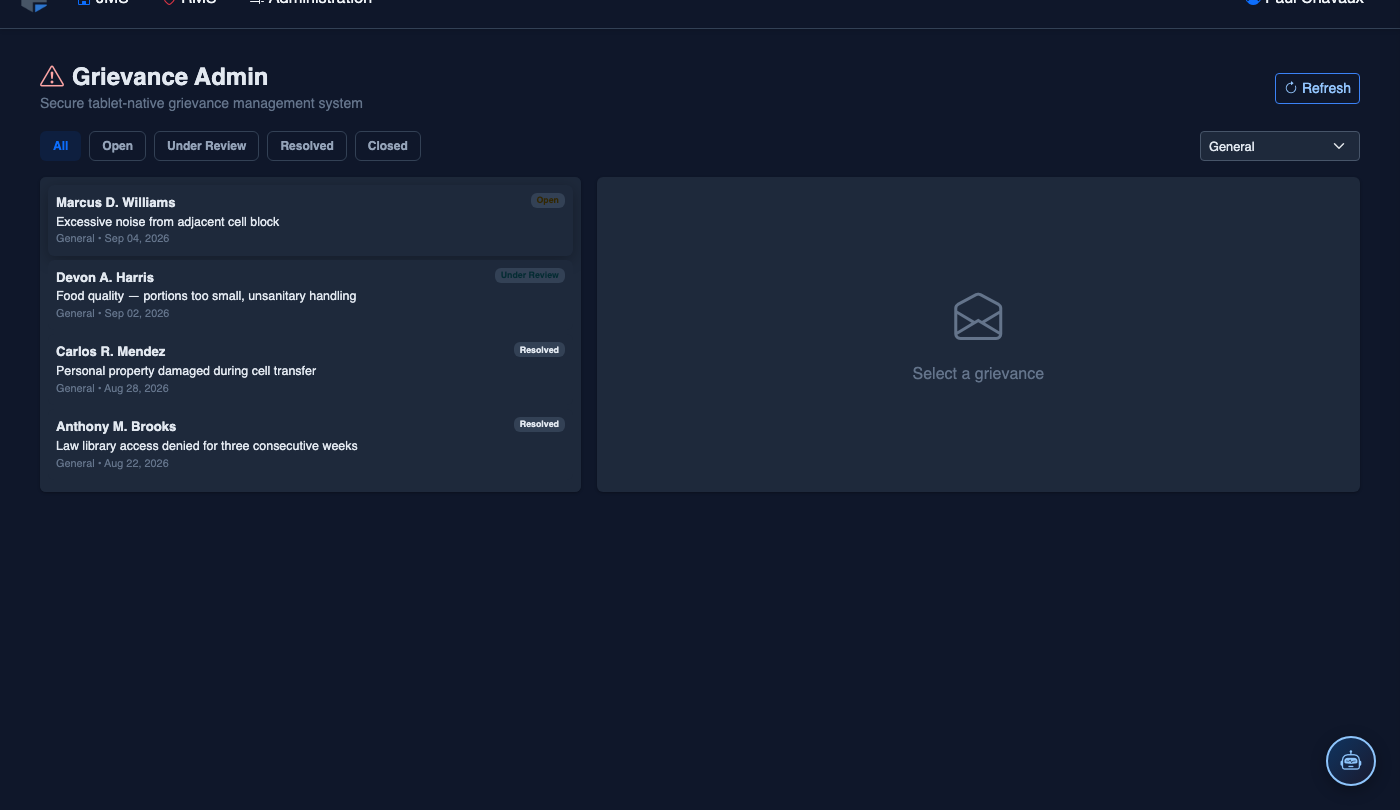Screen dimensions: 1400x810
Task: Click "Personal property damaged during cell transfer"
Action: pyautogui.click(x=186, y=371)
